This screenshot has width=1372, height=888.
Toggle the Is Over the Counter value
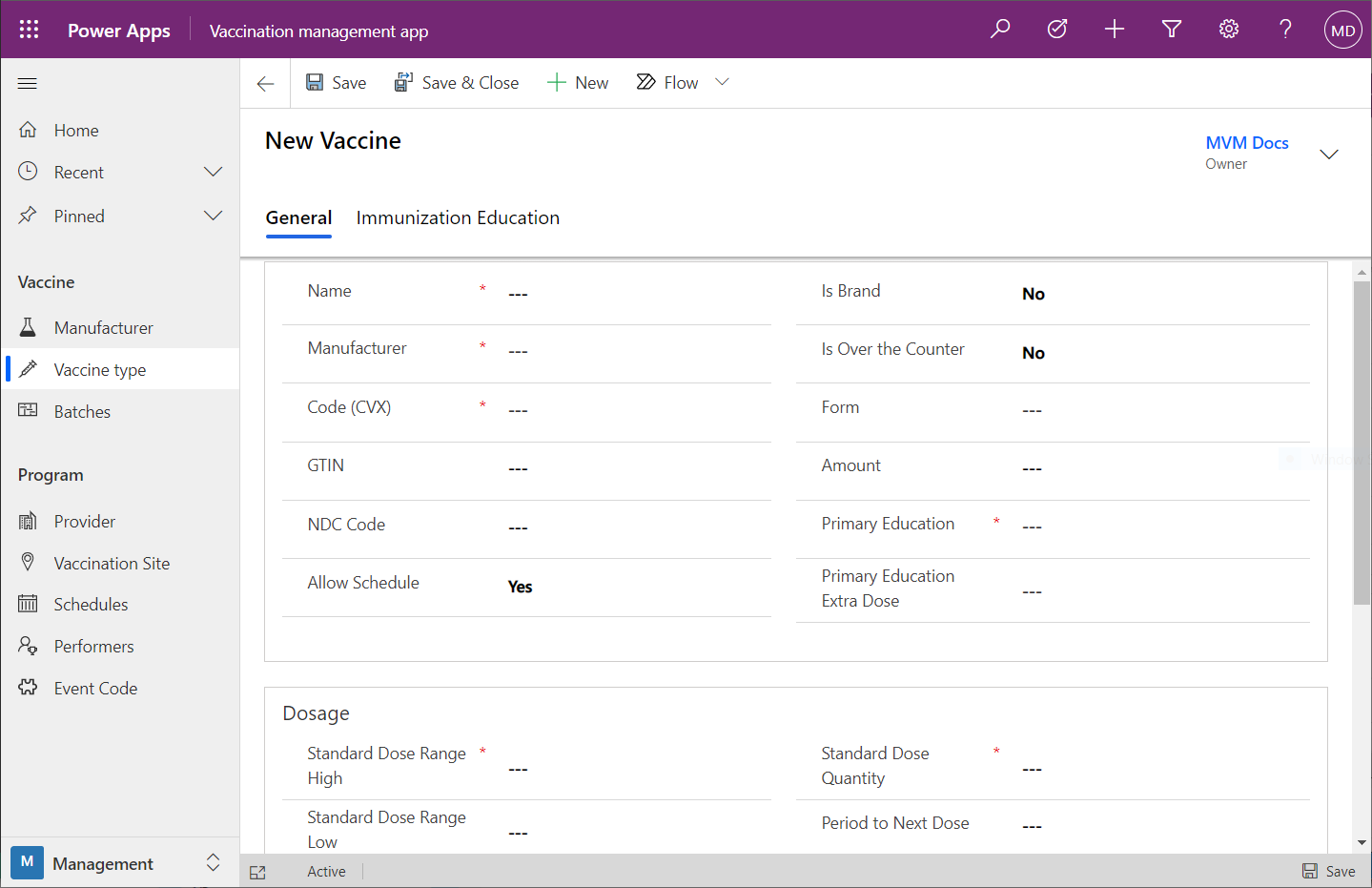point(1034,353)
